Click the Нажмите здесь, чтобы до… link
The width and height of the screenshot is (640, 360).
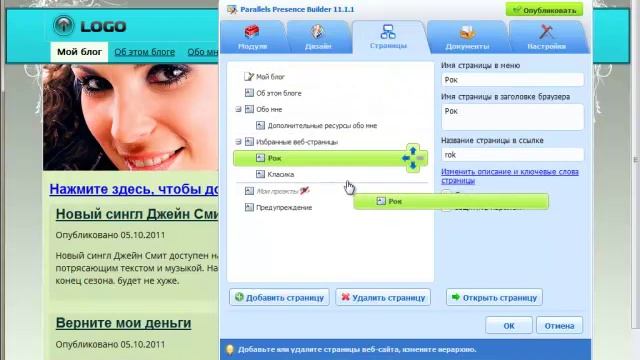click(x=134, y=189)
